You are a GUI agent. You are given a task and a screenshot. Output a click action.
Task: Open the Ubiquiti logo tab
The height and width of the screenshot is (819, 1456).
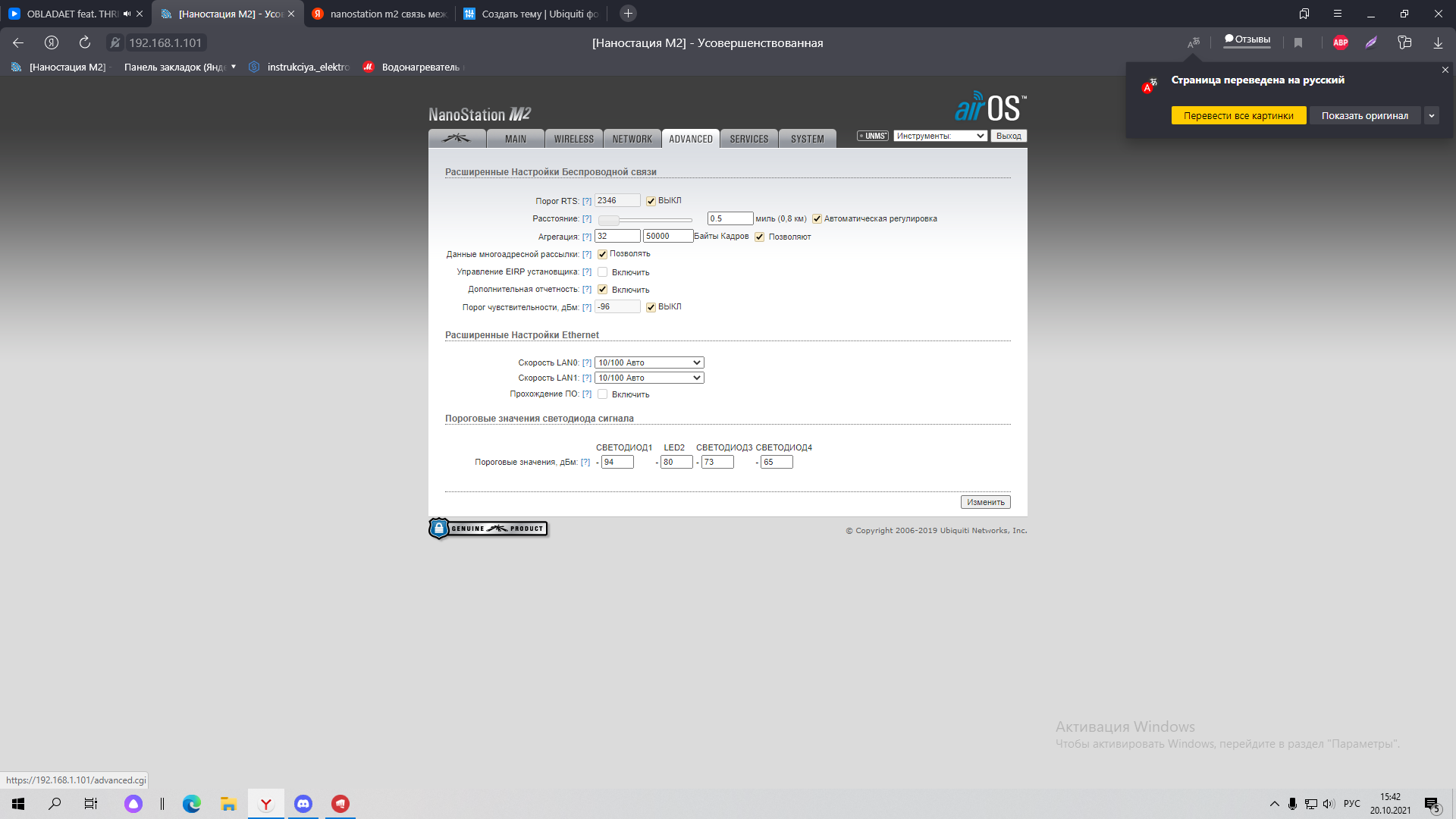457,139
